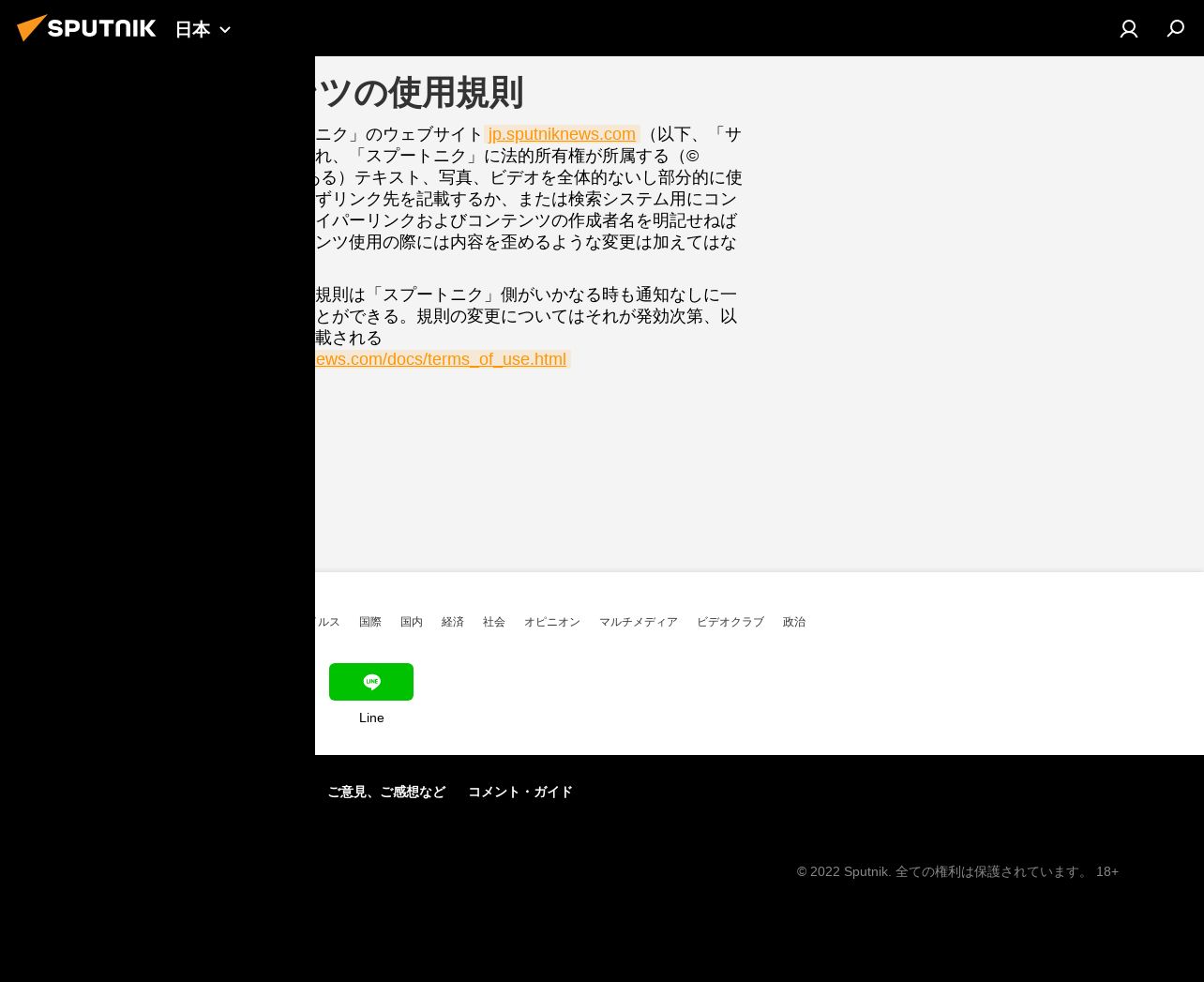Go to 国内 section
1204x982 pixels.
click(x=412, y=622)
